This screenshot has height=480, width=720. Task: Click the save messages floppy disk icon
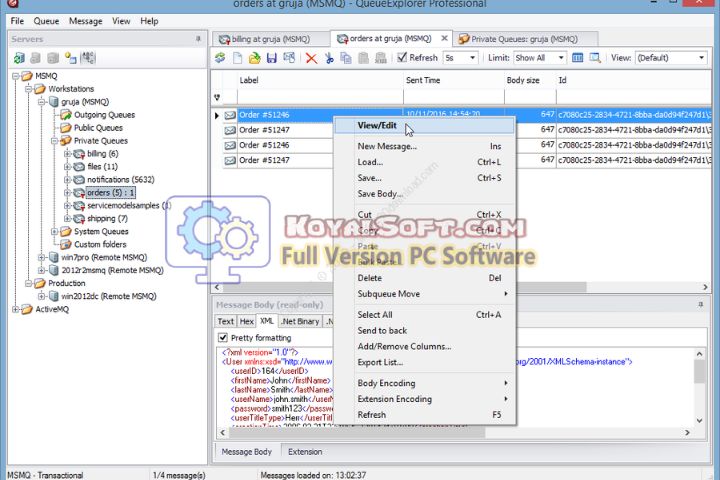pyautogui.click(x=272, y=58)
